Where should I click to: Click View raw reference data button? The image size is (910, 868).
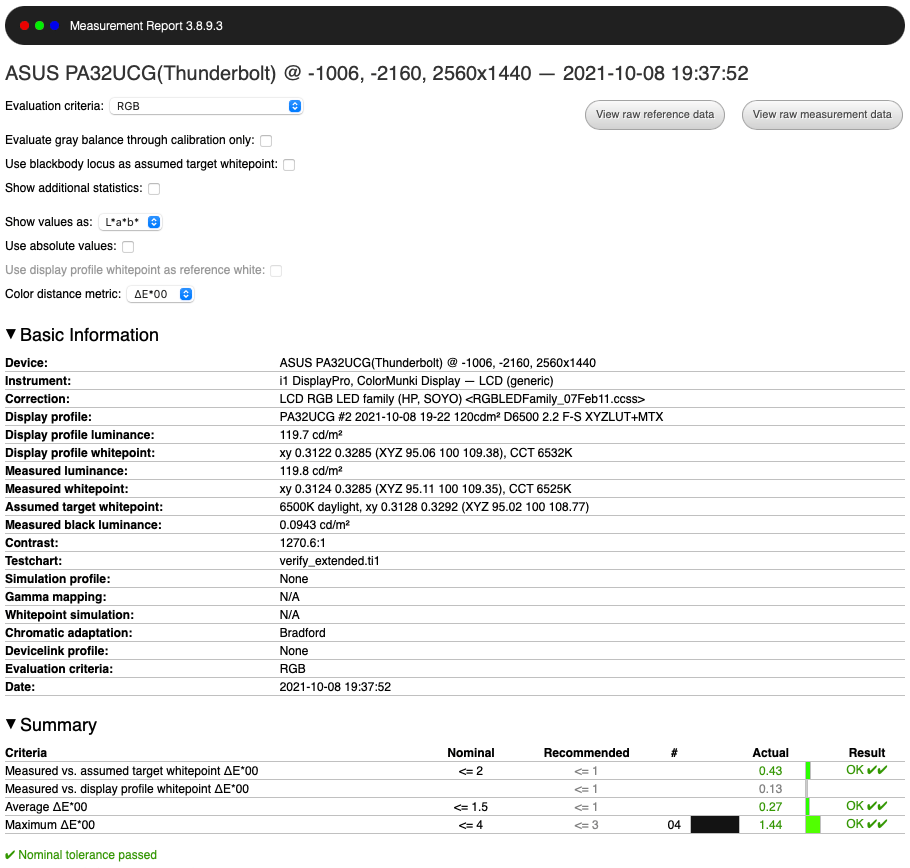coord(655,115)
